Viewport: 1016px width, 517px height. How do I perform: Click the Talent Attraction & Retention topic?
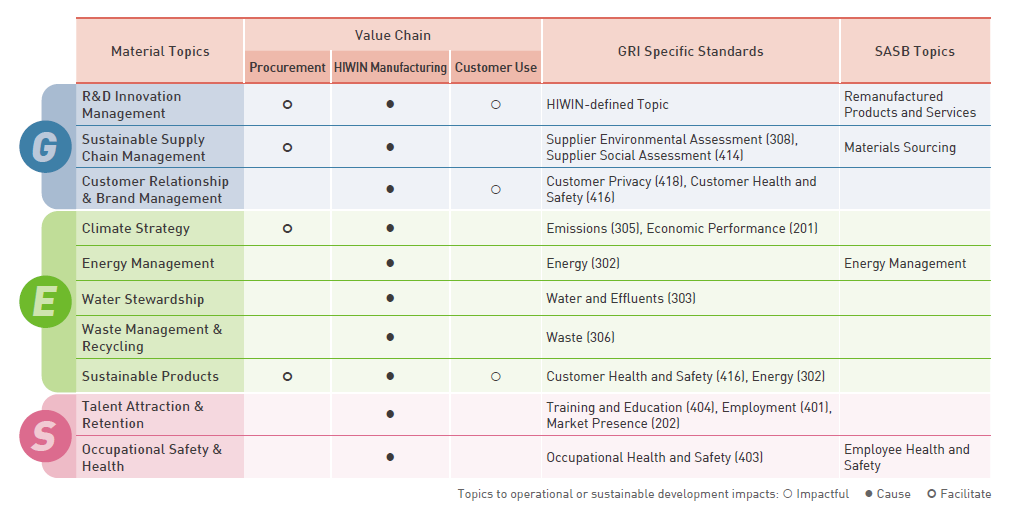coord(143,414)
